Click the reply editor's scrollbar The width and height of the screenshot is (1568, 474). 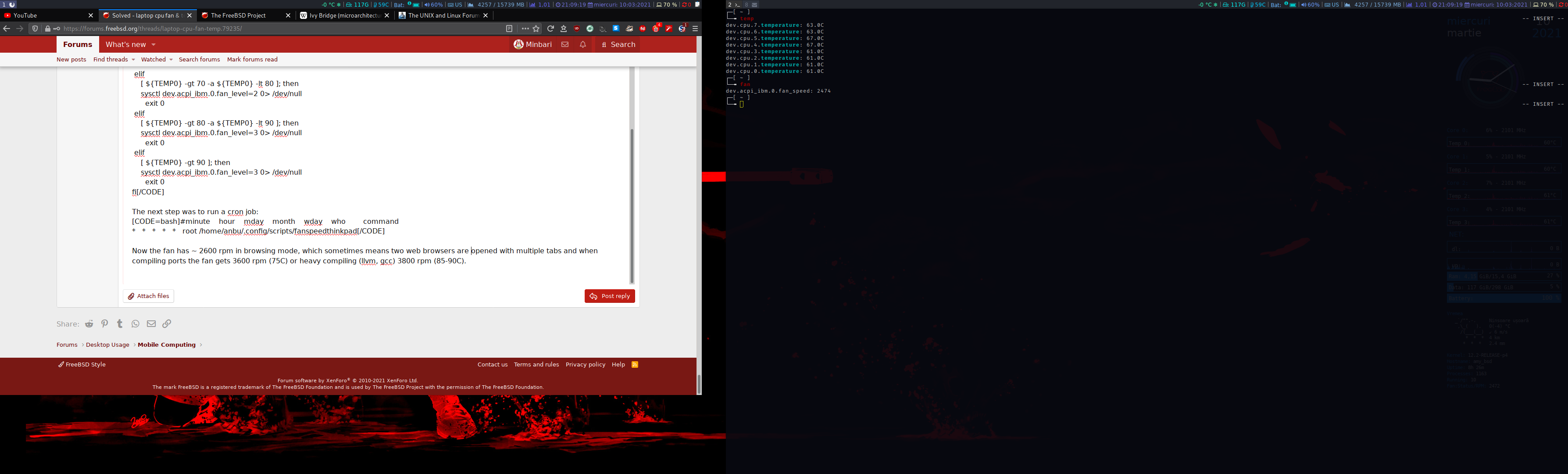[632, 206]
